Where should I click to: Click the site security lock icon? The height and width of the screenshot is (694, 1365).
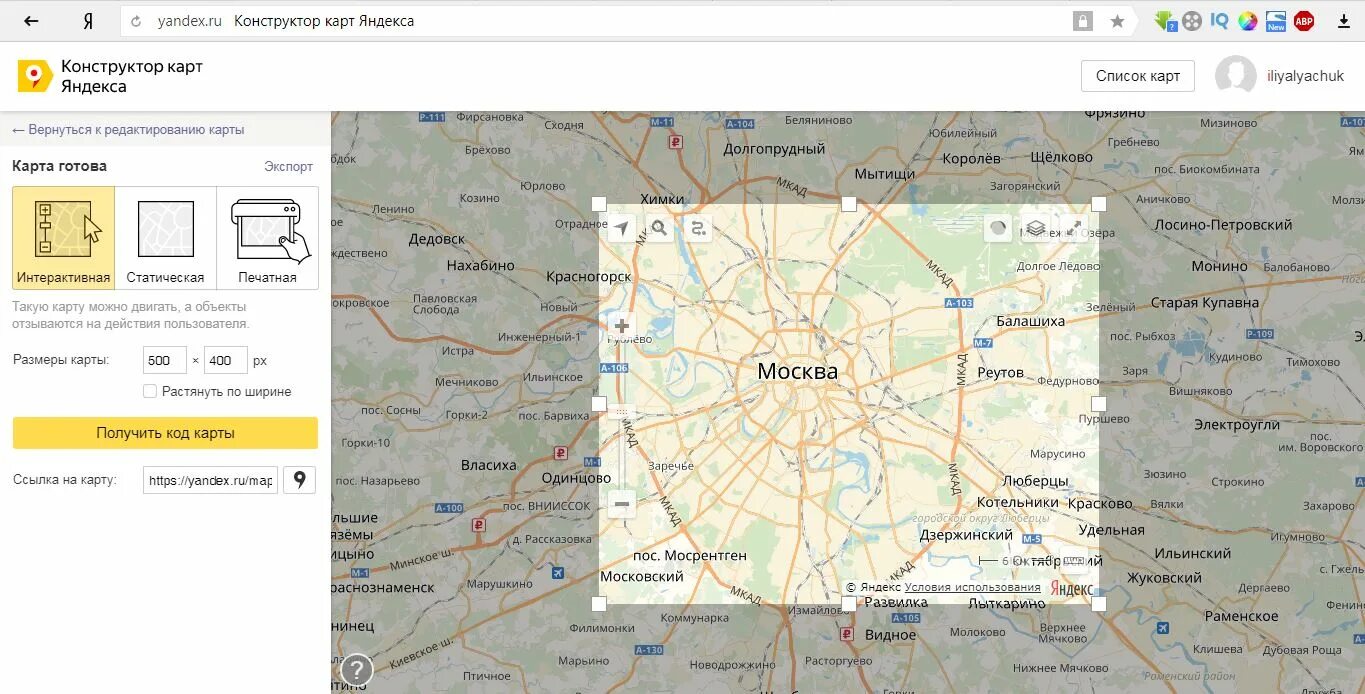point(1083,21)
